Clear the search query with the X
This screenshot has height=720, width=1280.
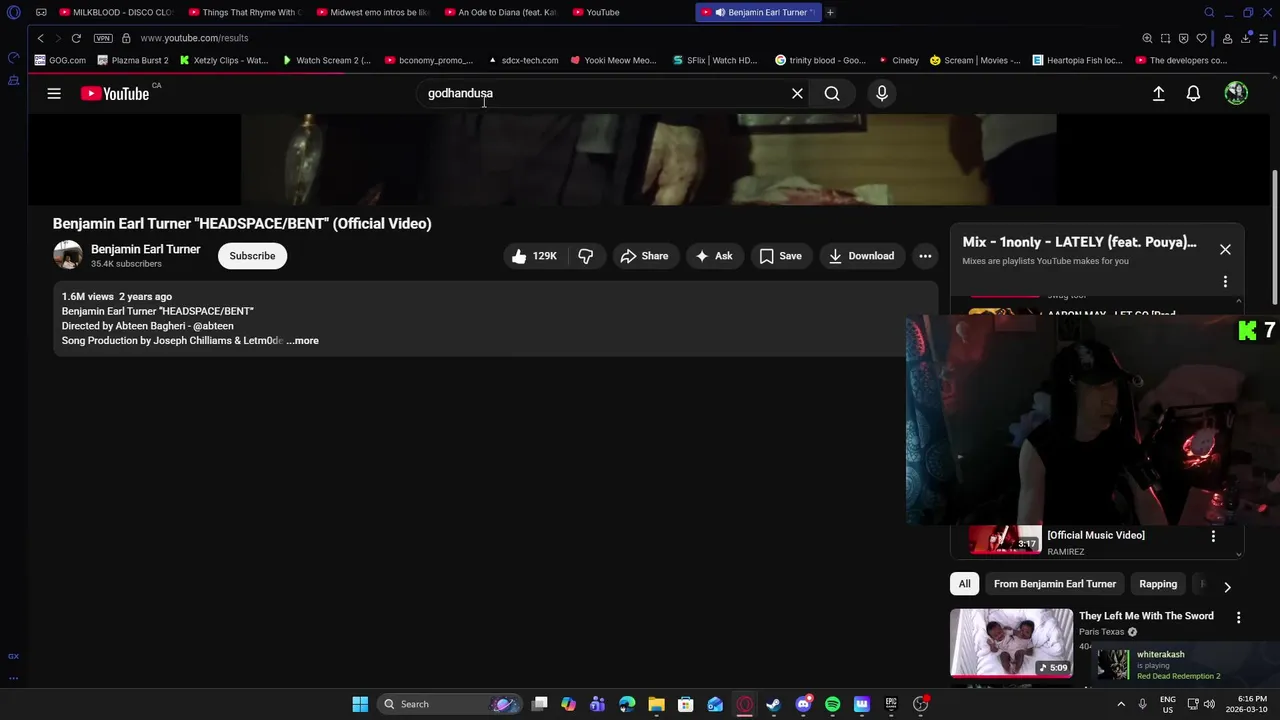pos(797,93)
